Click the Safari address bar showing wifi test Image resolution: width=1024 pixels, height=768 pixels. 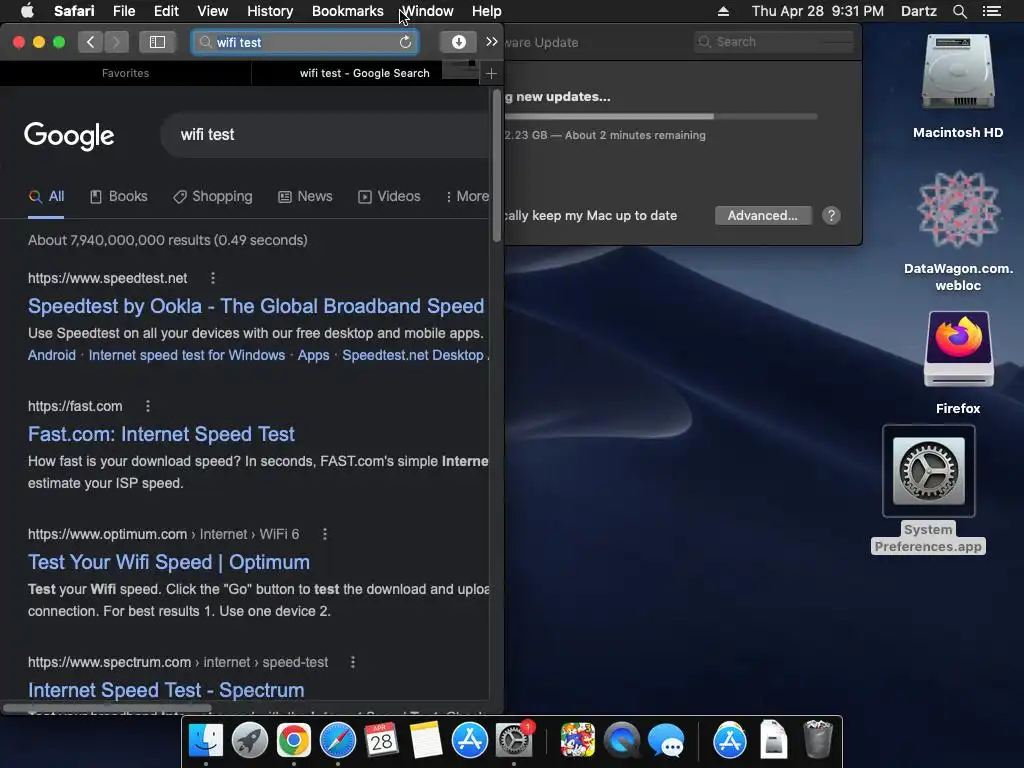(x=305, y=42)
